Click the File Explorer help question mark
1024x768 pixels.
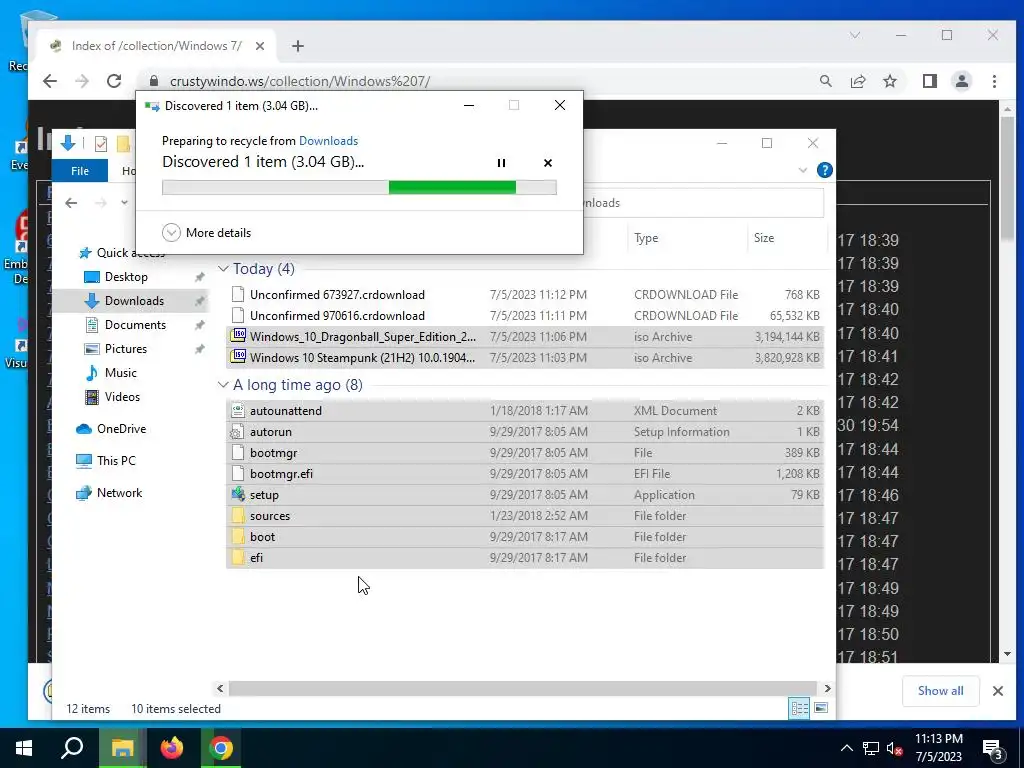[x=824, y=170]
